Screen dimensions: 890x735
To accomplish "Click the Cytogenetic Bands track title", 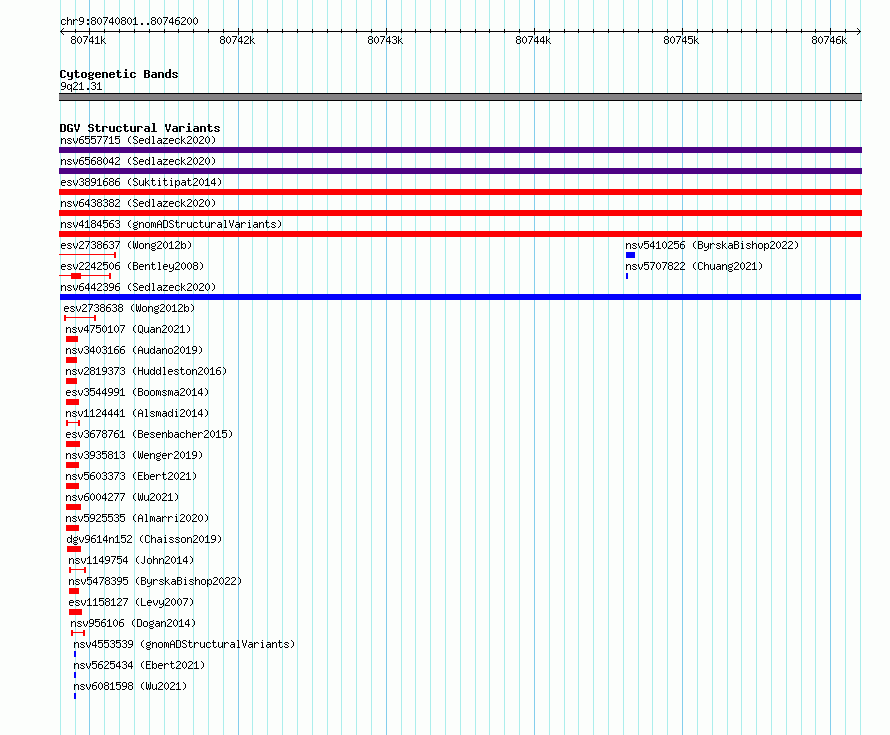I will pos(119,74).
